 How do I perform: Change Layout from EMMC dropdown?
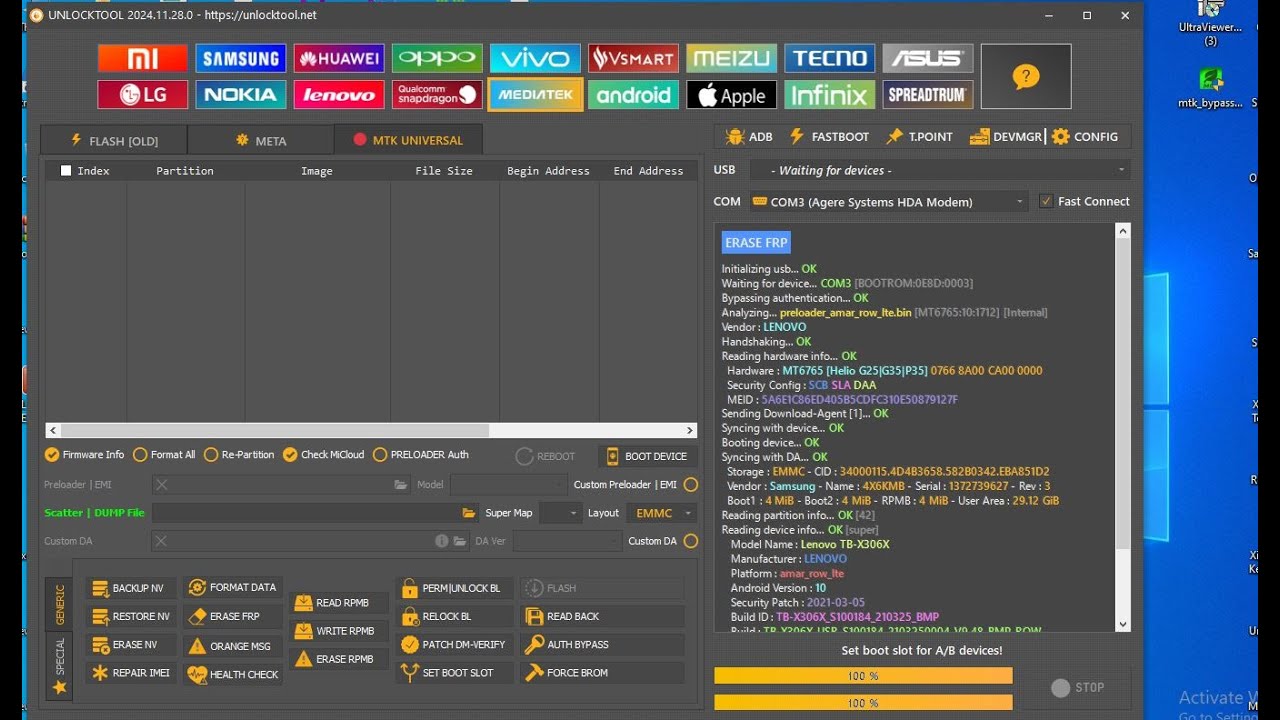click(x=661, y=513)
